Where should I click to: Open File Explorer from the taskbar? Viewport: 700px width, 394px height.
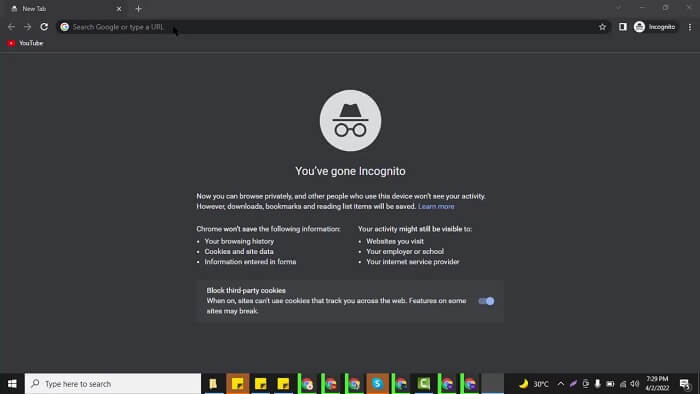pyautogui.click(x=213, y=384)
